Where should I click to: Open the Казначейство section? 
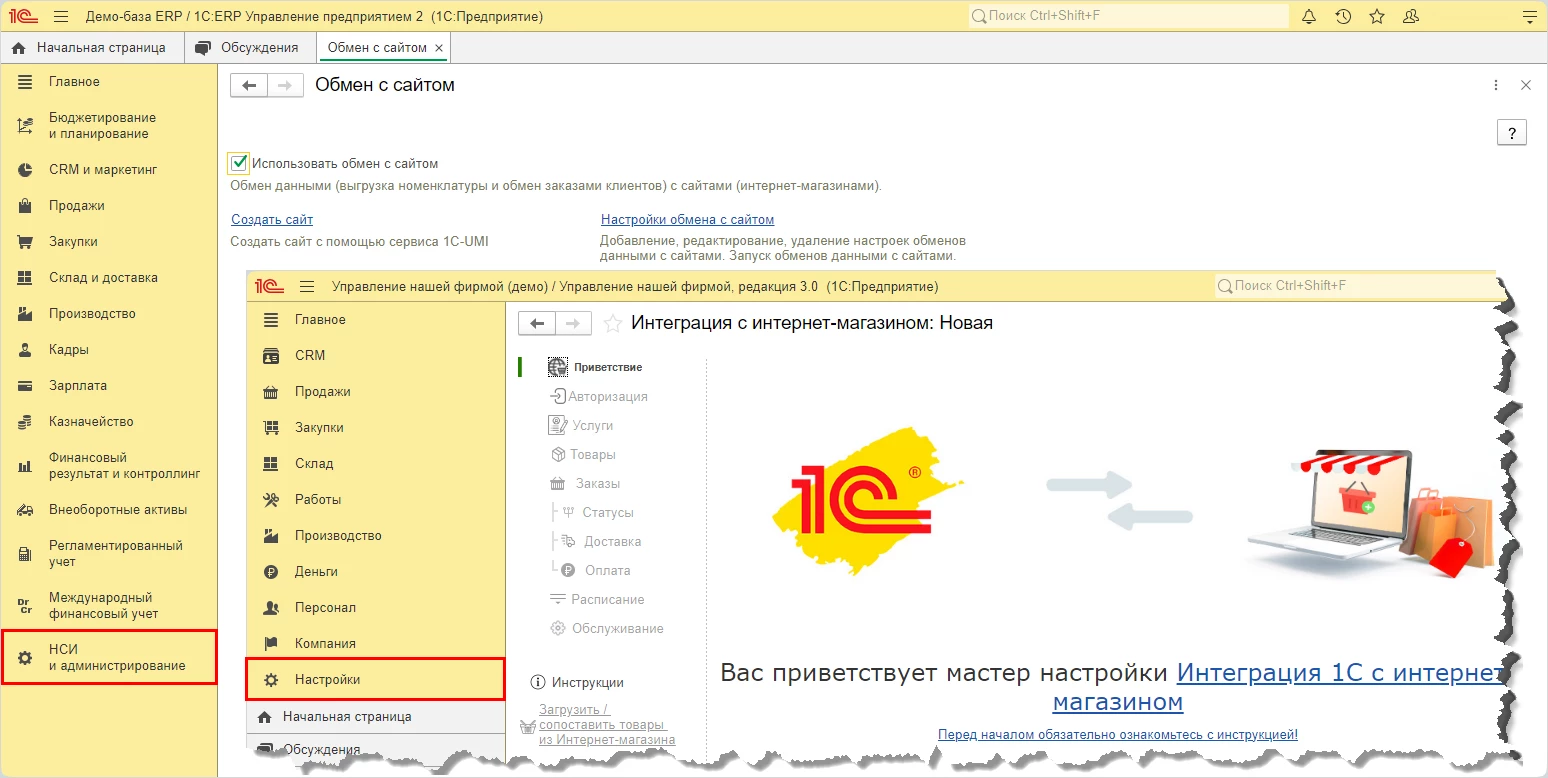(109, 422)
